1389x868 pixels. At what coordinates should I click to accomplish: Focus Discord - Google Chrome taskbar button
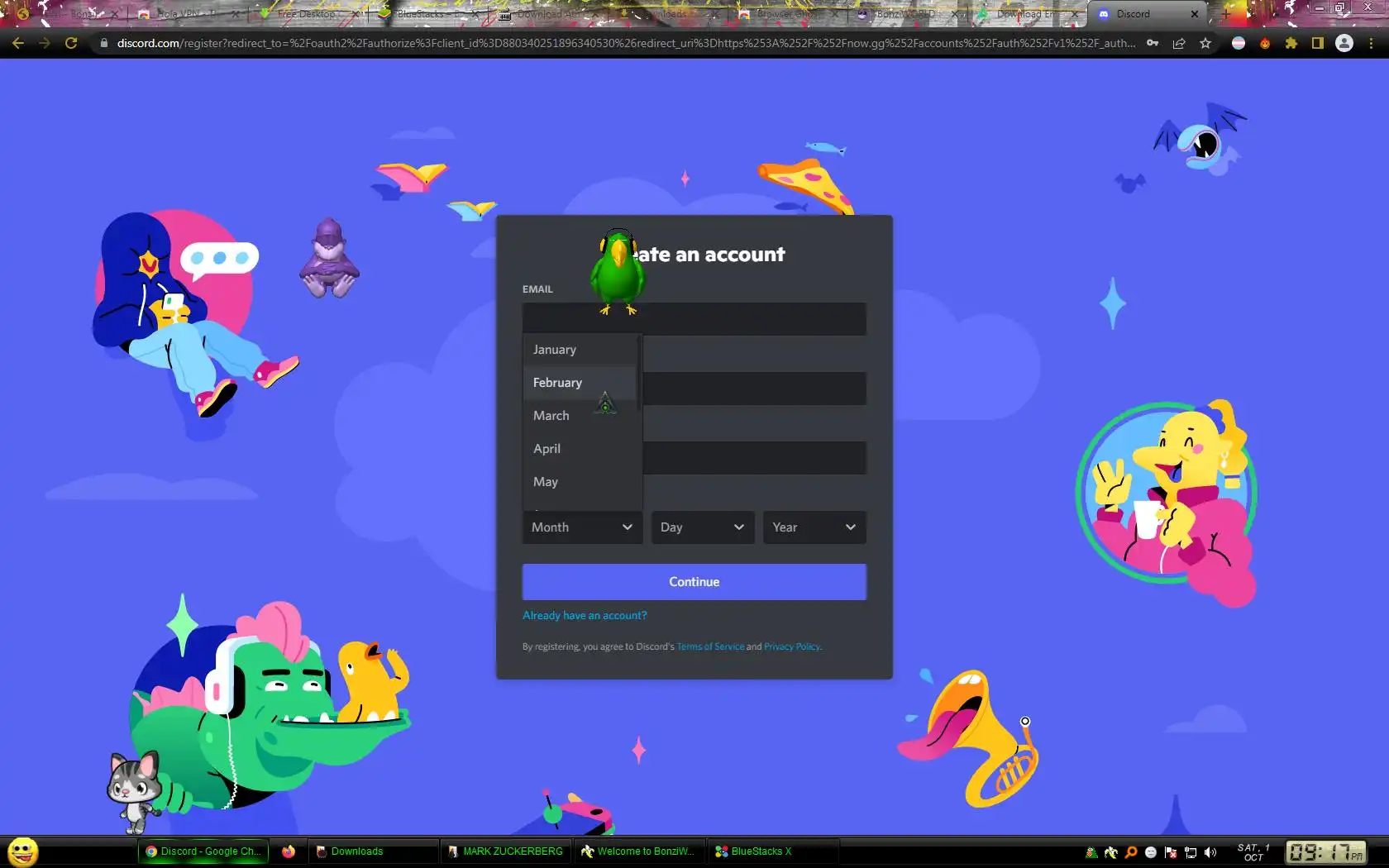tap(203, 851)
